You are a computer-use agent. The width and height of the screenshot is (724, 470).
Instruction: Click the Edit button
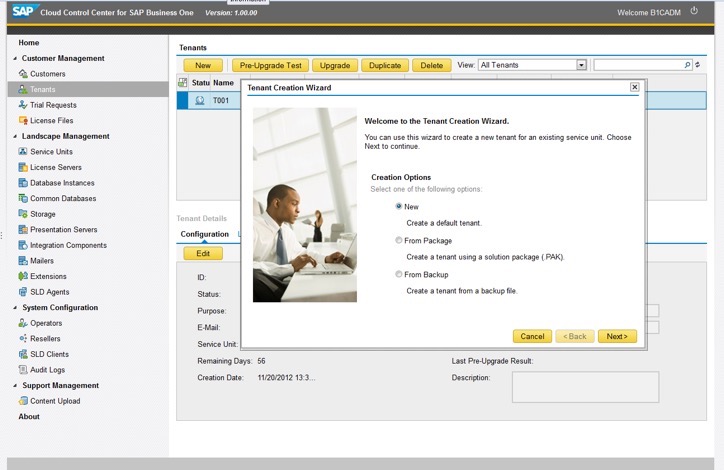(x=203, y=253)
